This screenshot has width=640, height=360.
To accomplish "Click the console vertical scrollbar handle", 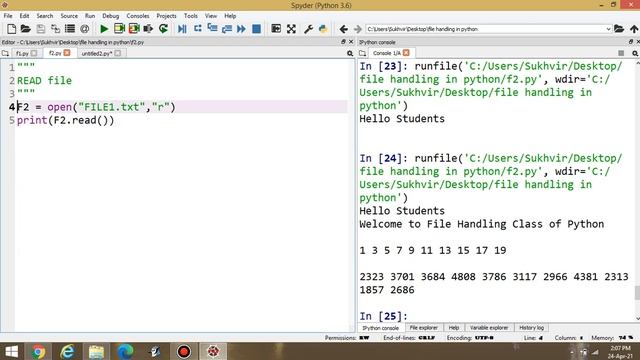I will click(x=637, y=293).
